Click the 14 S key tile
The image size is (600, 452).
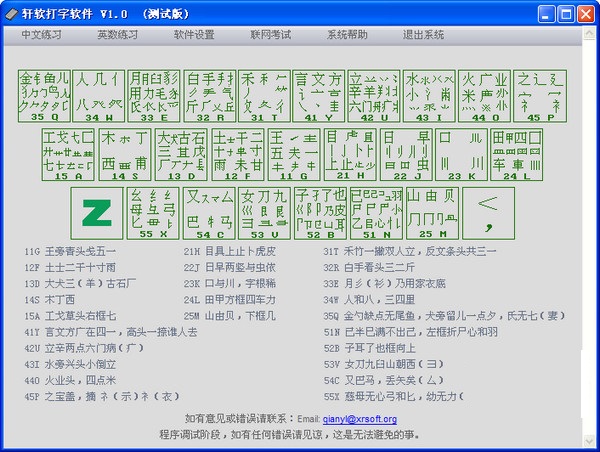[x=125, y=155]
